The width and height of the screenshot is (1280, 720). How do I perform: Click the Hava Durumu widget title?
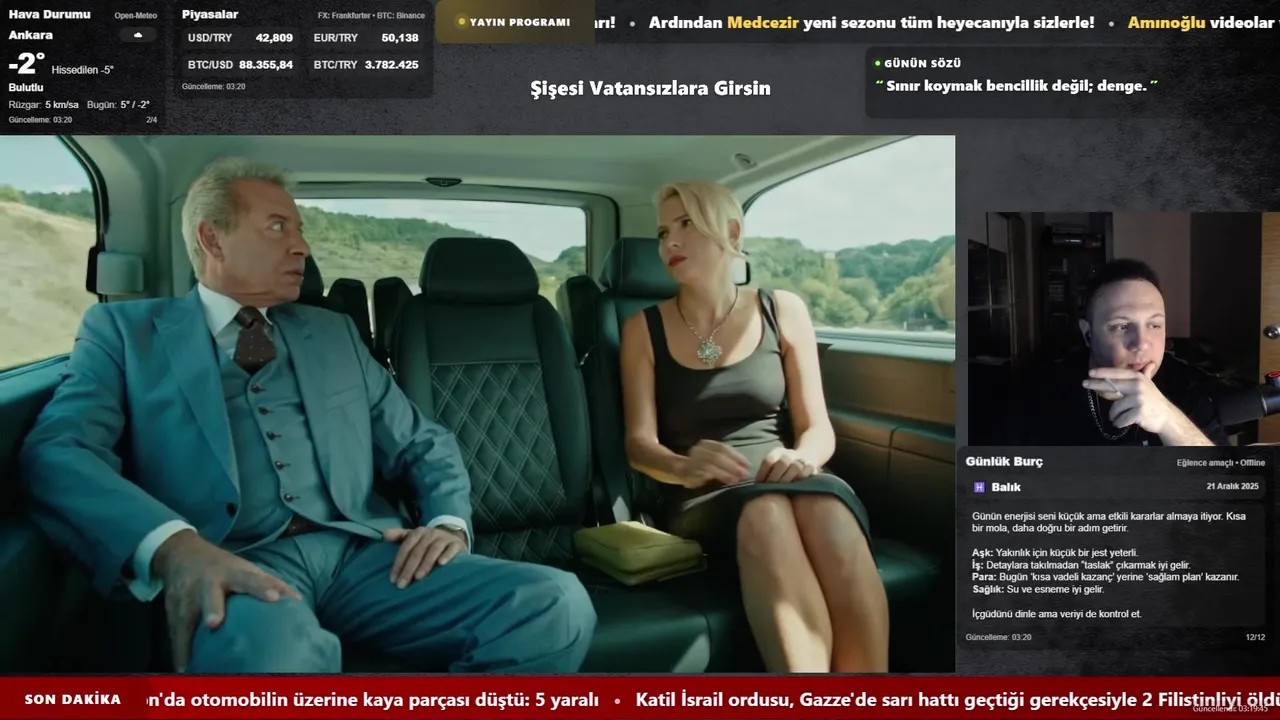point(50,15)
